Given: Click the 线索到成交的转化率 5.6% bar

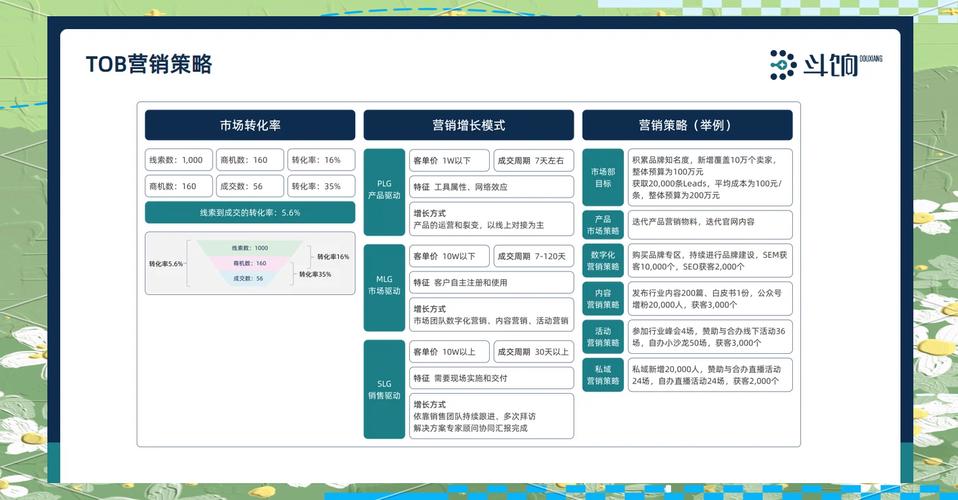Looking at the screenshot, I should coord(249,212).
